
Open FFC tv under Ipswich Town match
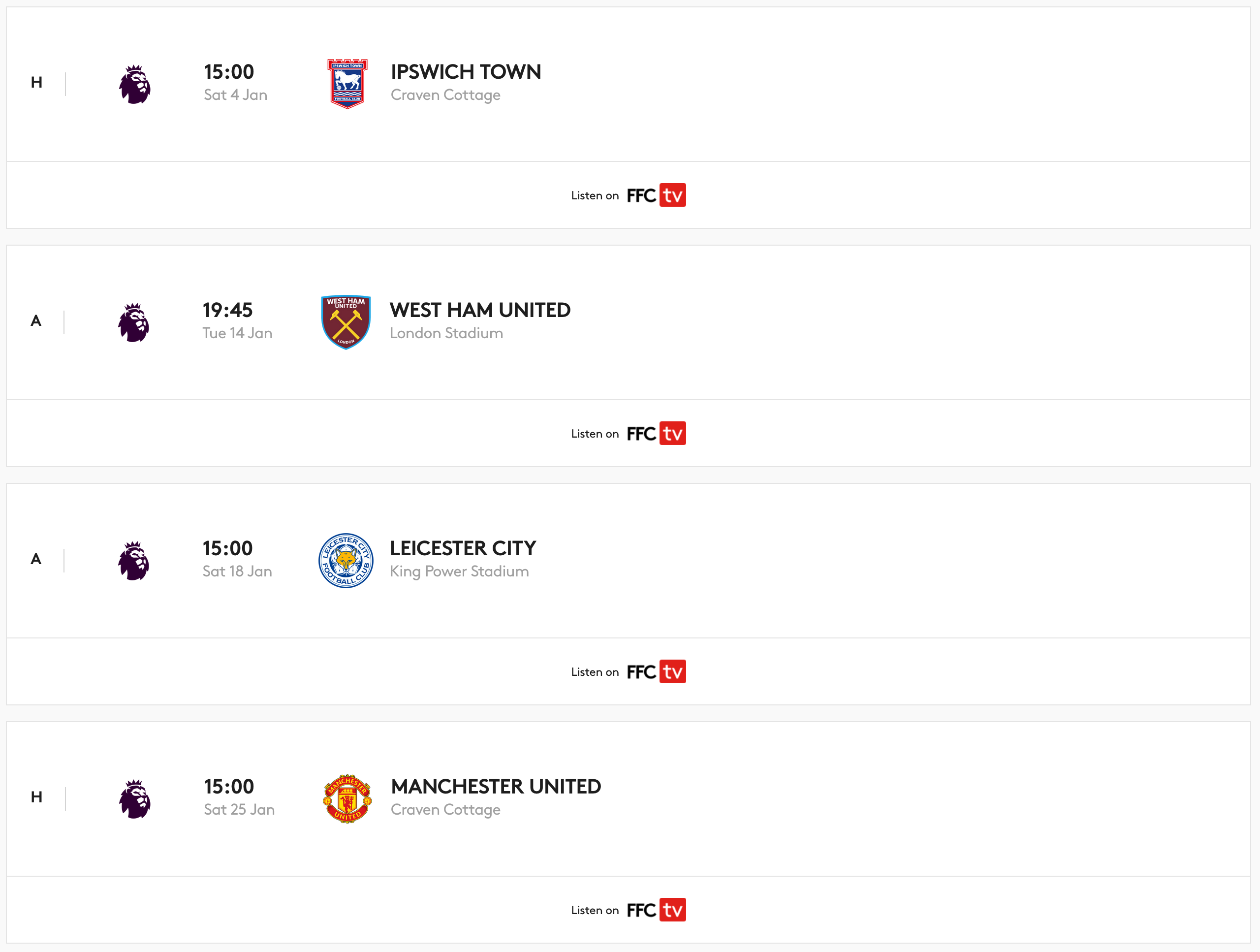click(656, 195)
